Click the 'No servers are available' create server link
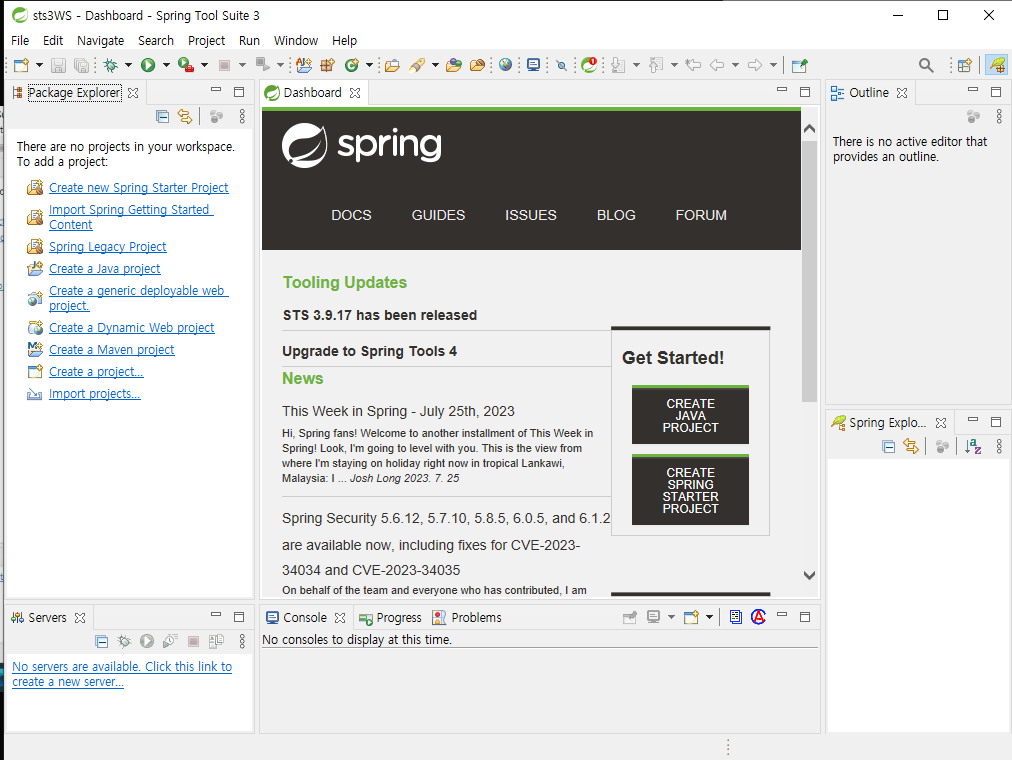 (x=122, y=674)
